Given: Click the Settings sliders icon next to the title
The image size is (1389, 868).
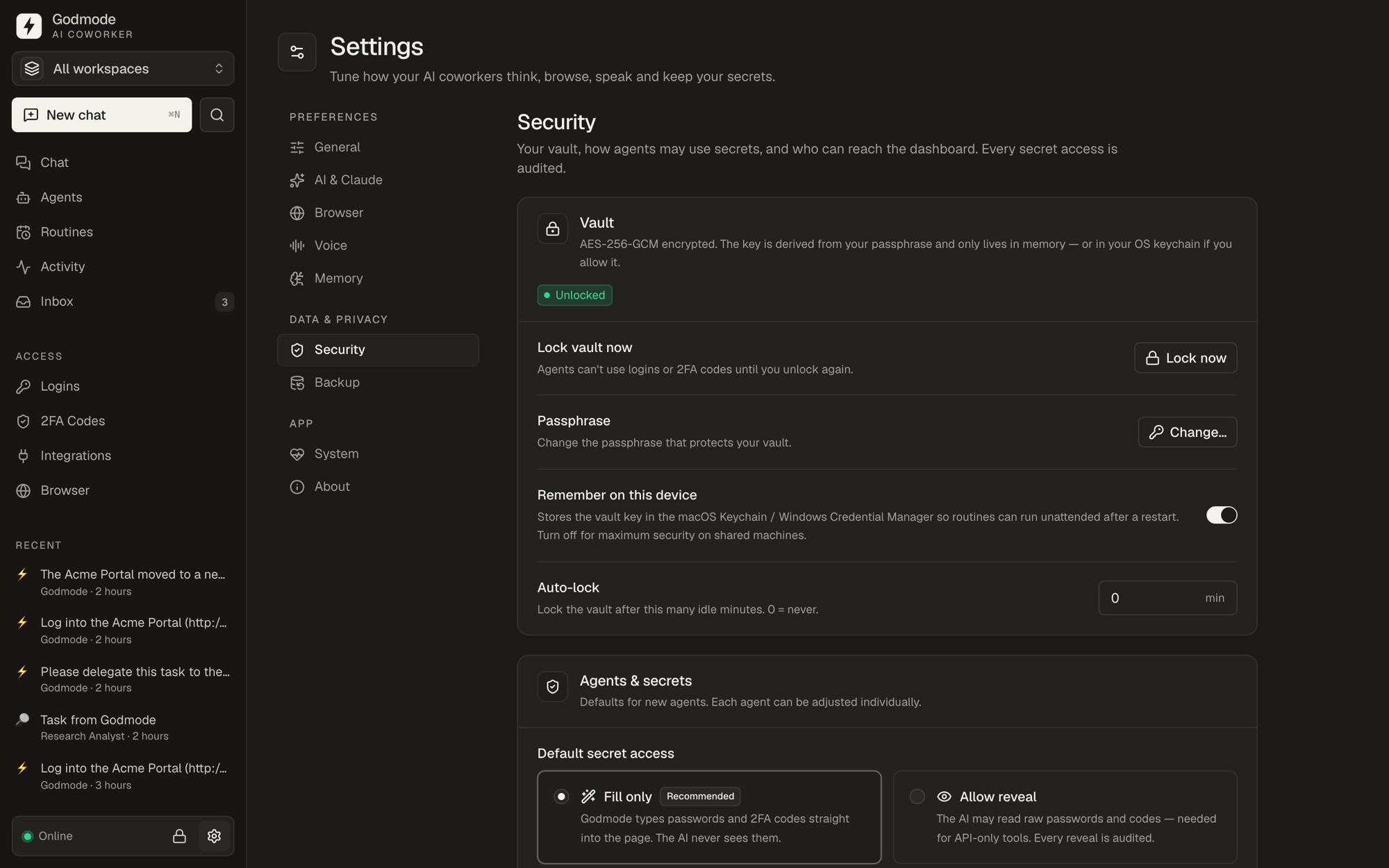Looking at the screenshot, I should point(297,52).
